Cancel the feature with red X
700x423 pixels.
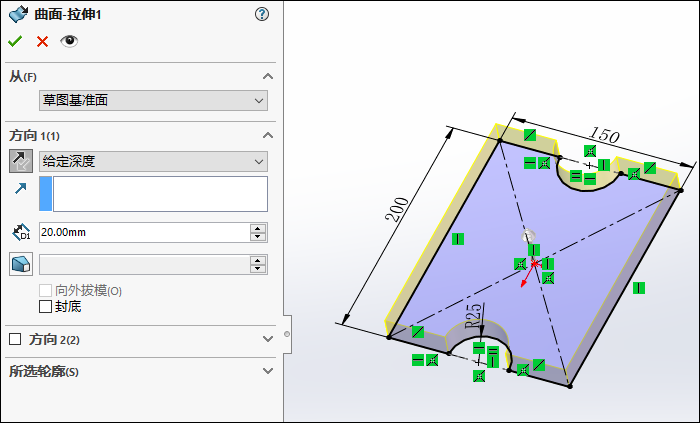click(x=42, y=41)
